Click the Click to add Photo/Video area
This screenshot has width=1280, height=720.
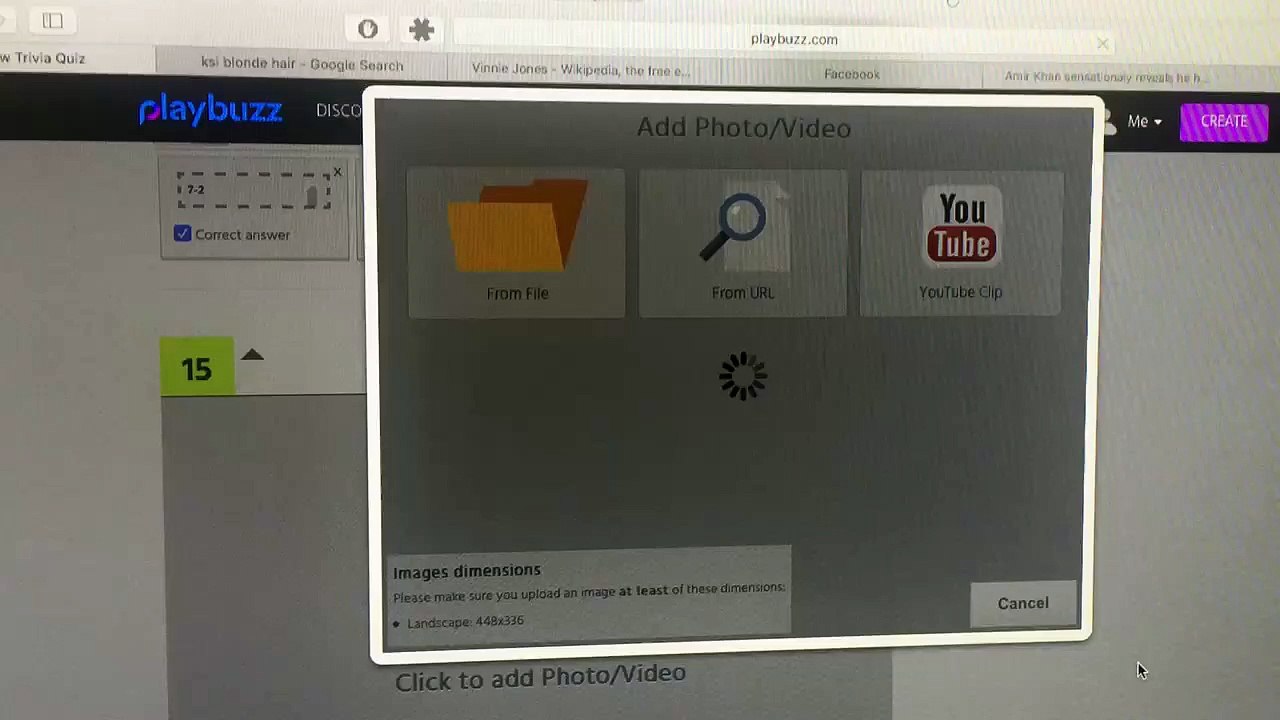(540, 678)
